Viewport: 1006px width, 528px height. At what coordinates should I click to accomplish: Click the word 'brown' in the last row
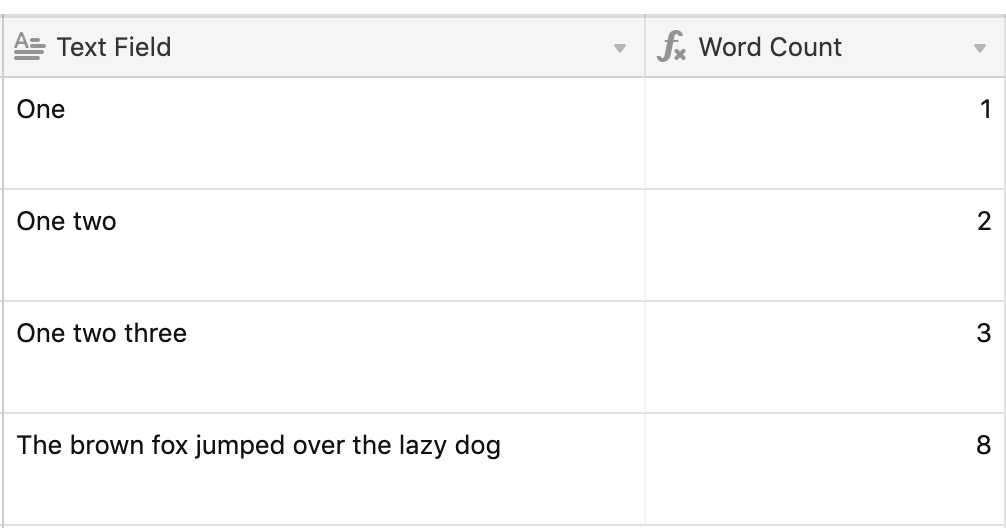(107, 445)
